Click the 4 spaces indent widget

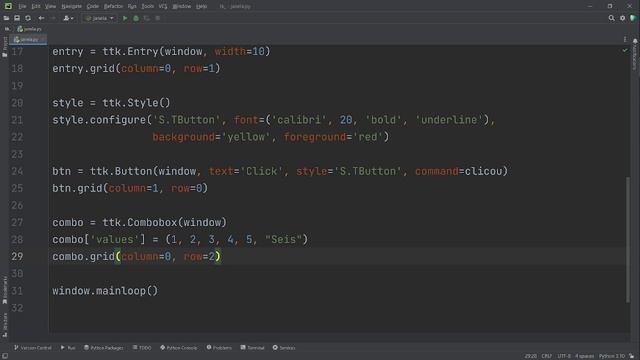pos(584,356)
